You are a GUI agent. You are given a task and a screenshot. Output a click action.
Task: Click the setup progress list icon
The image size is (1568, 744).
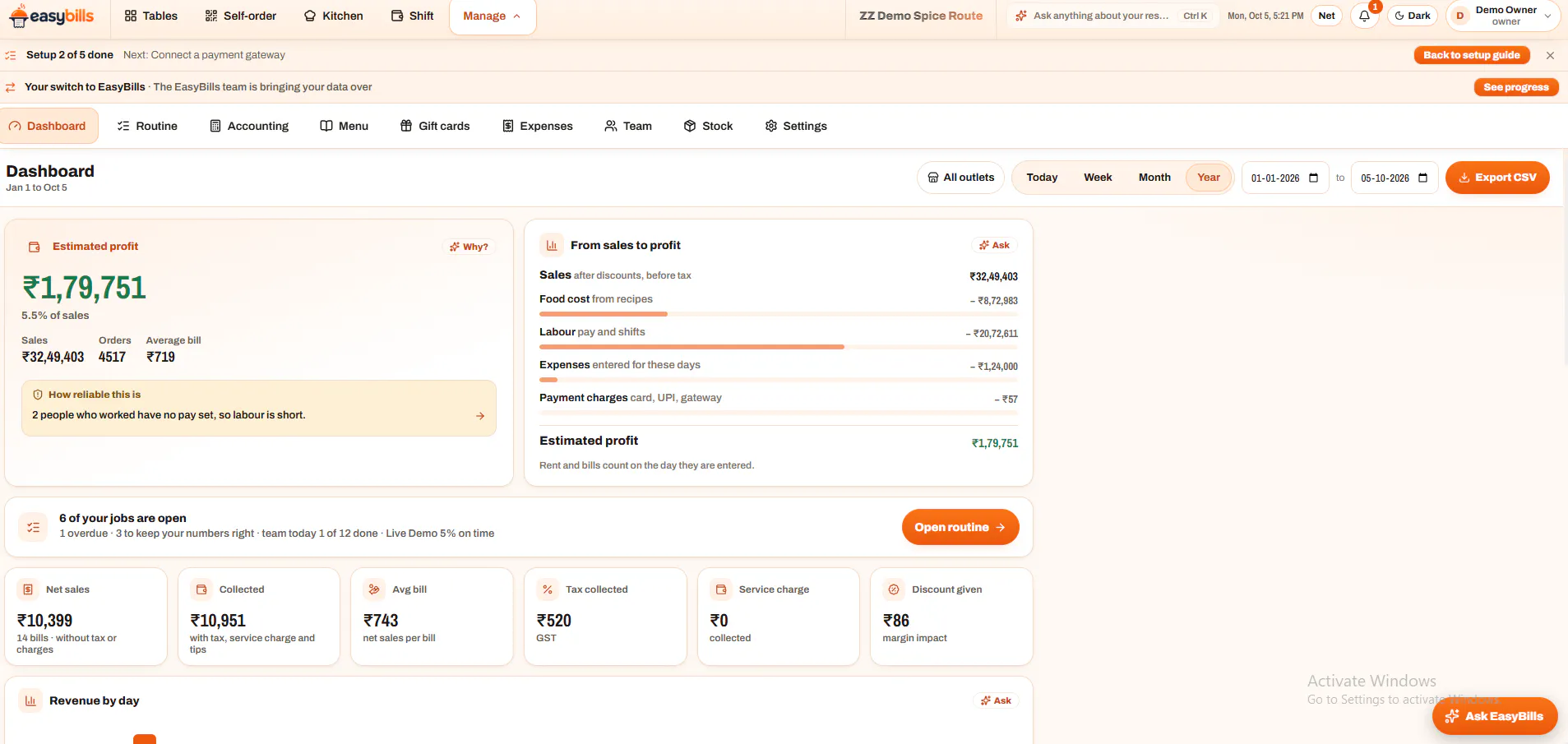[x=11, y=55]
